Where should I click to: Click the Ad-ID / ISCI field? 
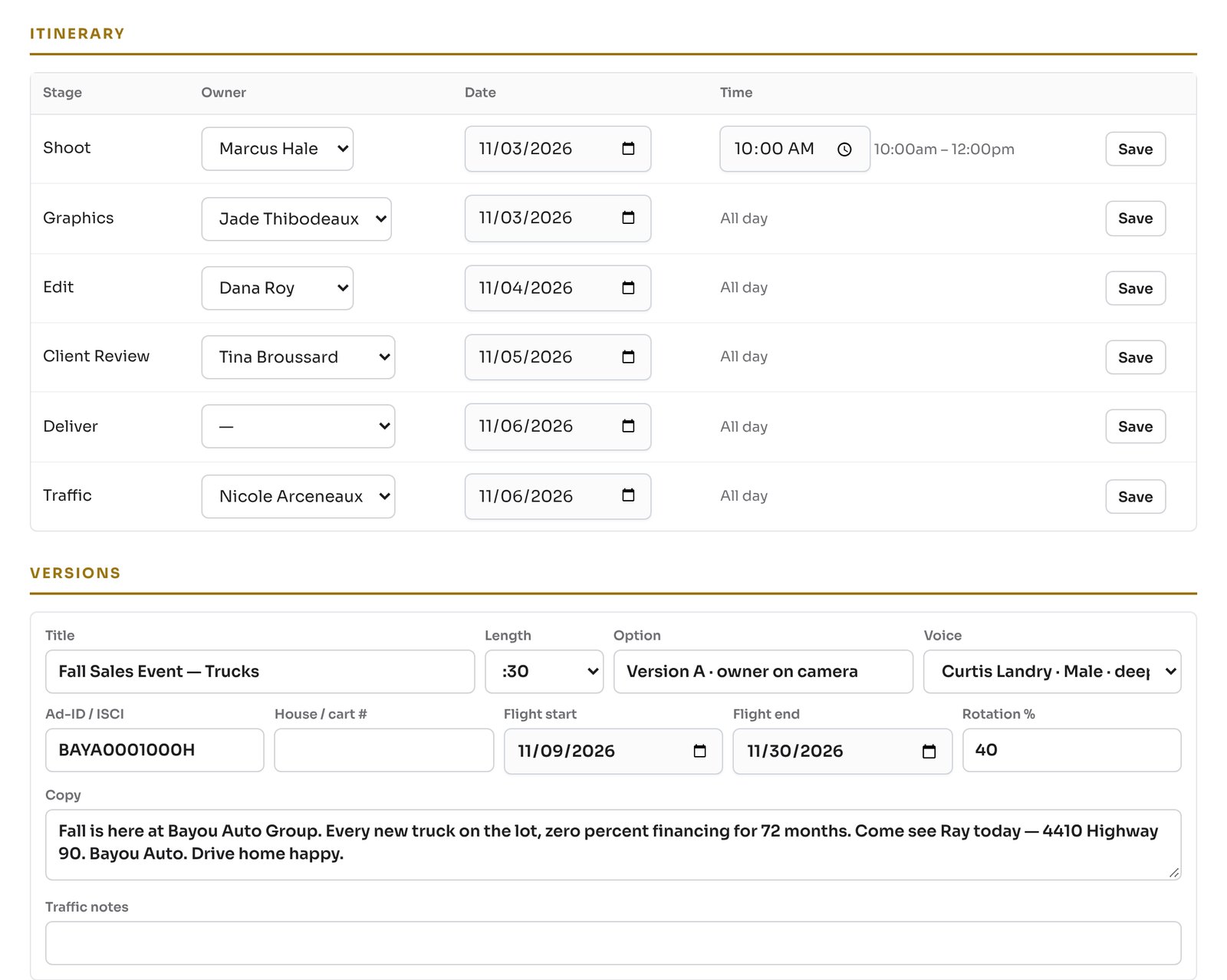155,750
